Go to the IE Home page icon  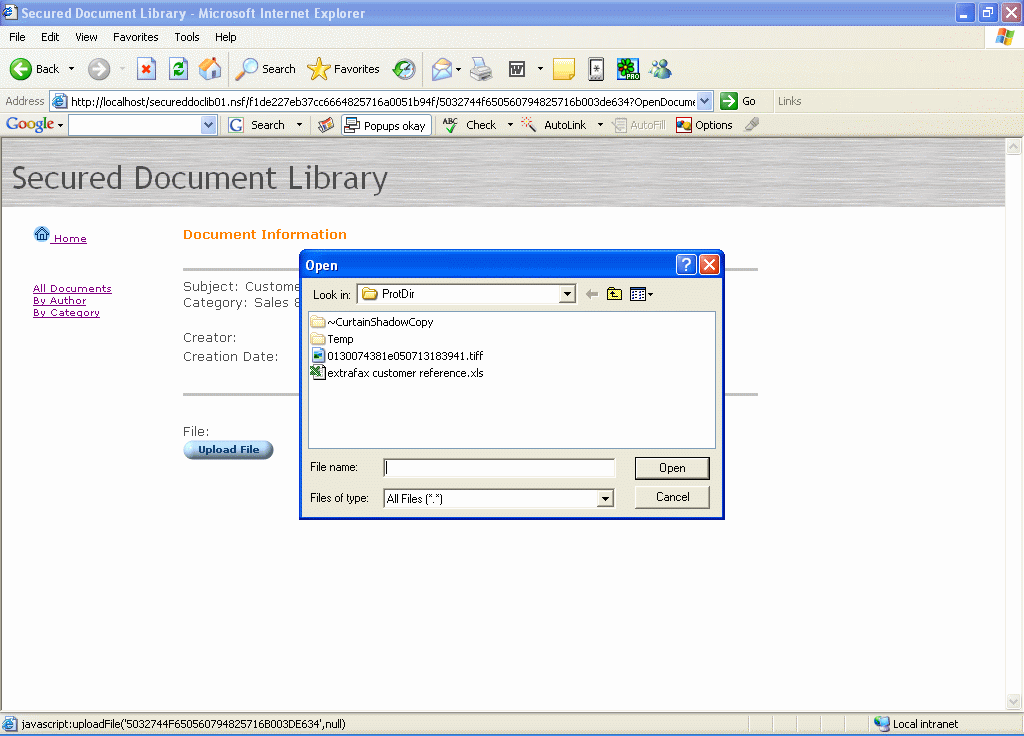pos(210,69)
